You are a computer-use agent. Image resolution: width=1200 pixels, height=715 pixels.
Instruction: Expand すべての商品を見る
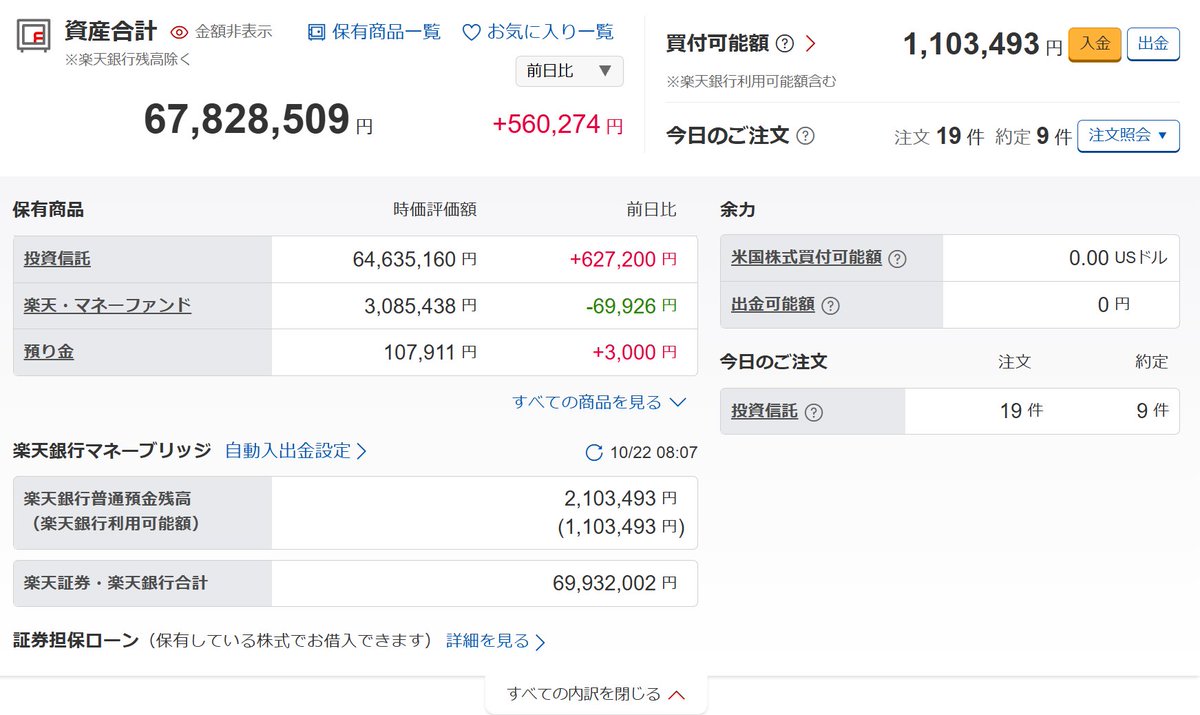599,402
